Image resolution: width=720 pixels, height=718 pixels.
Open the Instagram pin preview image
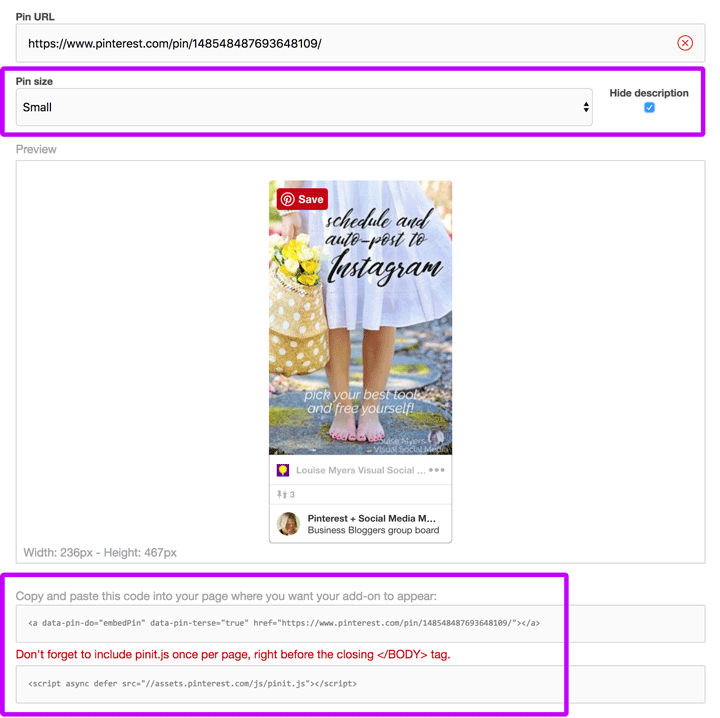point(360,317)
